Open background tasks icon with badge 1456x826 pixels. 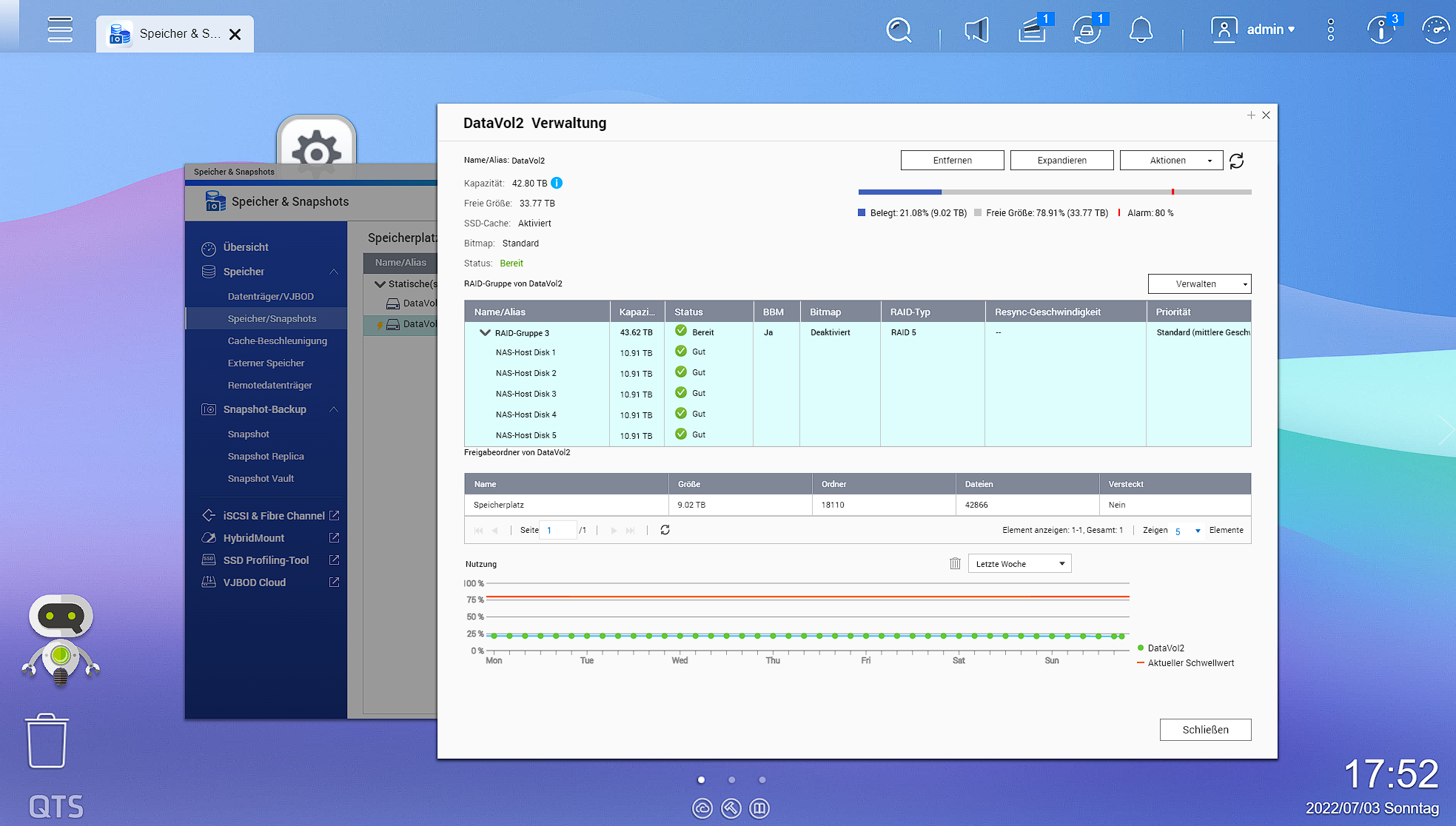1032,30
